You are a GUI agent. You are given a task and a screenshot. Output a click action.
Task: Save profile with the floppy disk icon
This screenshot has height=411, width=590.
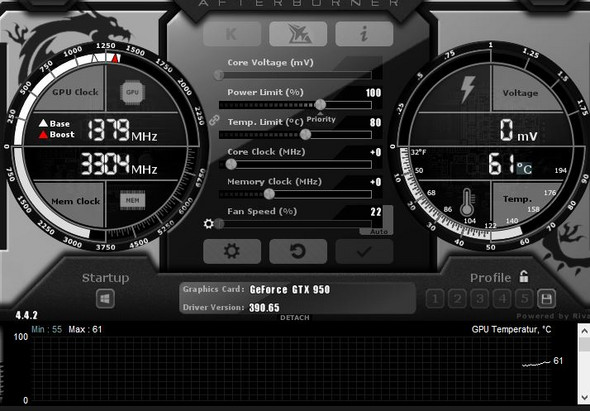coord(546,299)
